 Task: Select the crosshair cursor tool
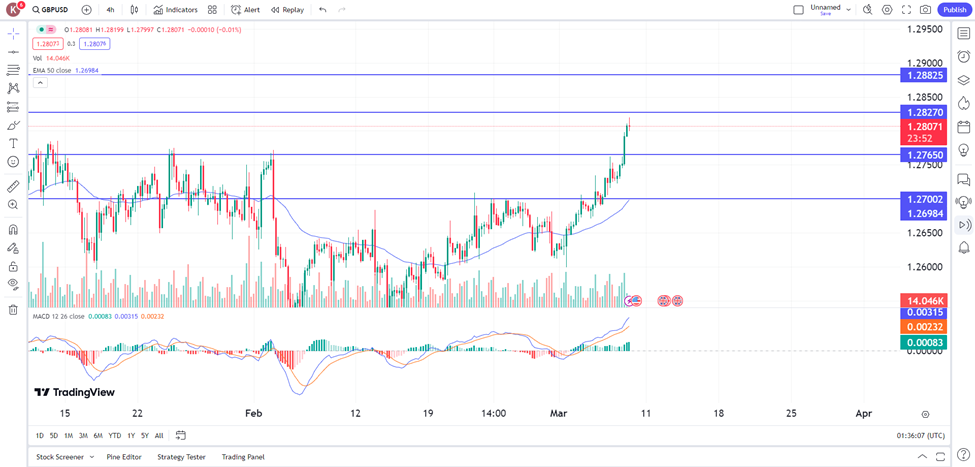pyautogui.click(x=13, y=34)
